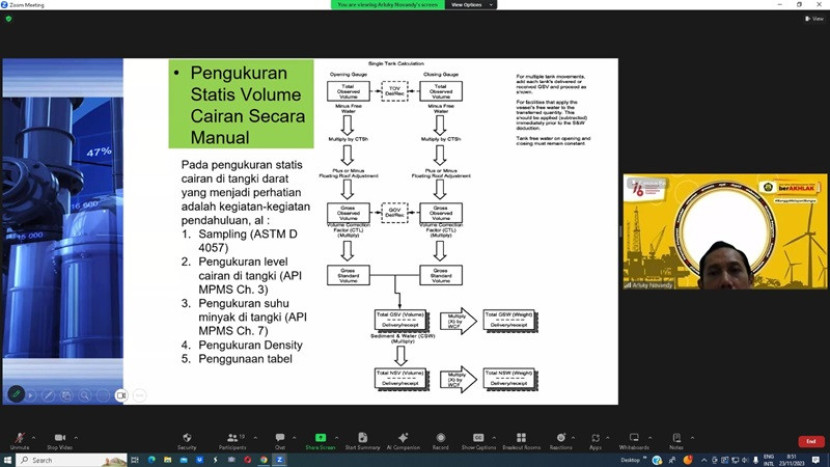
Task: Start recording with the Record button
Action: click(x=441, y=439)
